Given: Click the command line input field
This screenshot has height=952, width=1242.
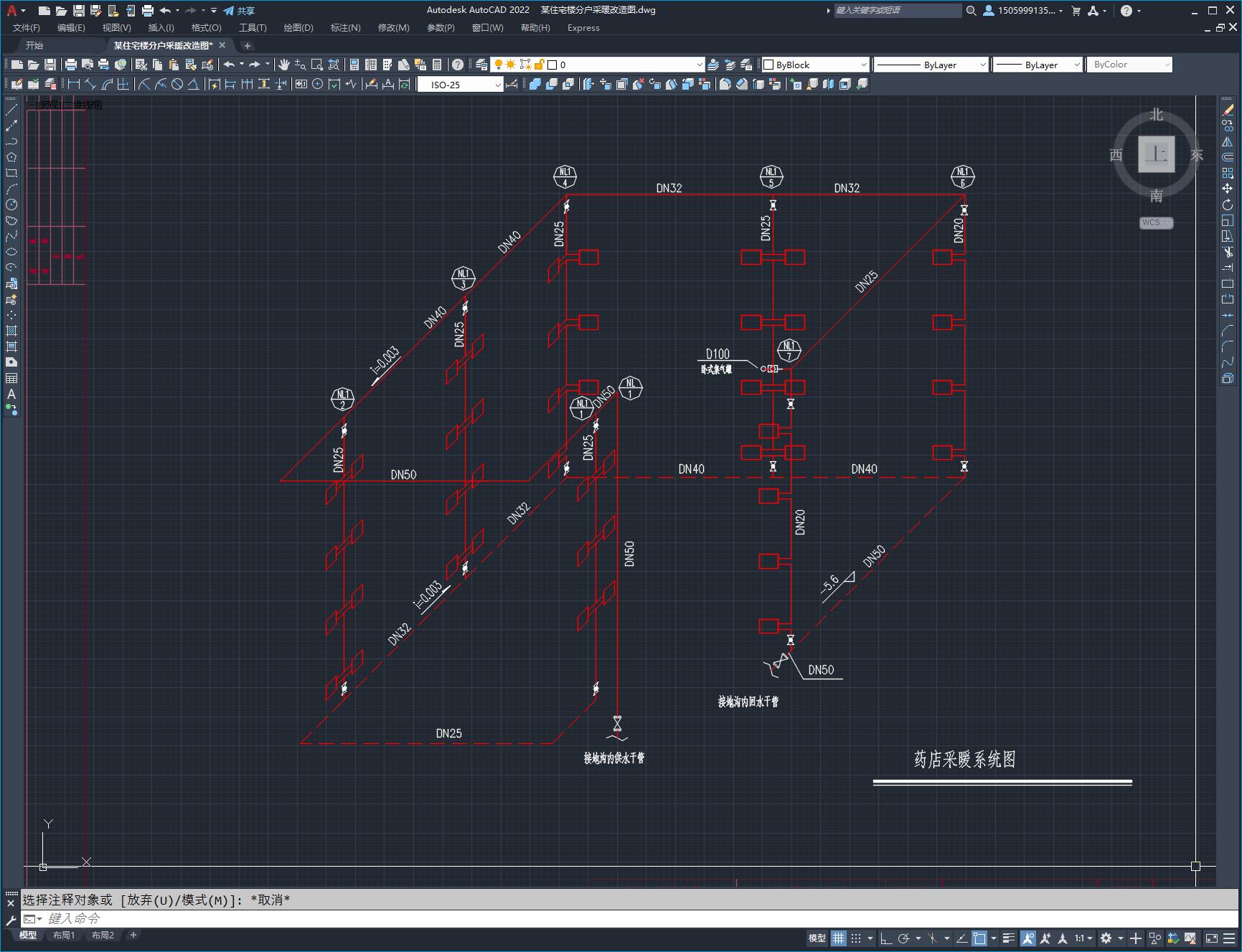Looking at the screenshot, I should [x=631, y=919].
